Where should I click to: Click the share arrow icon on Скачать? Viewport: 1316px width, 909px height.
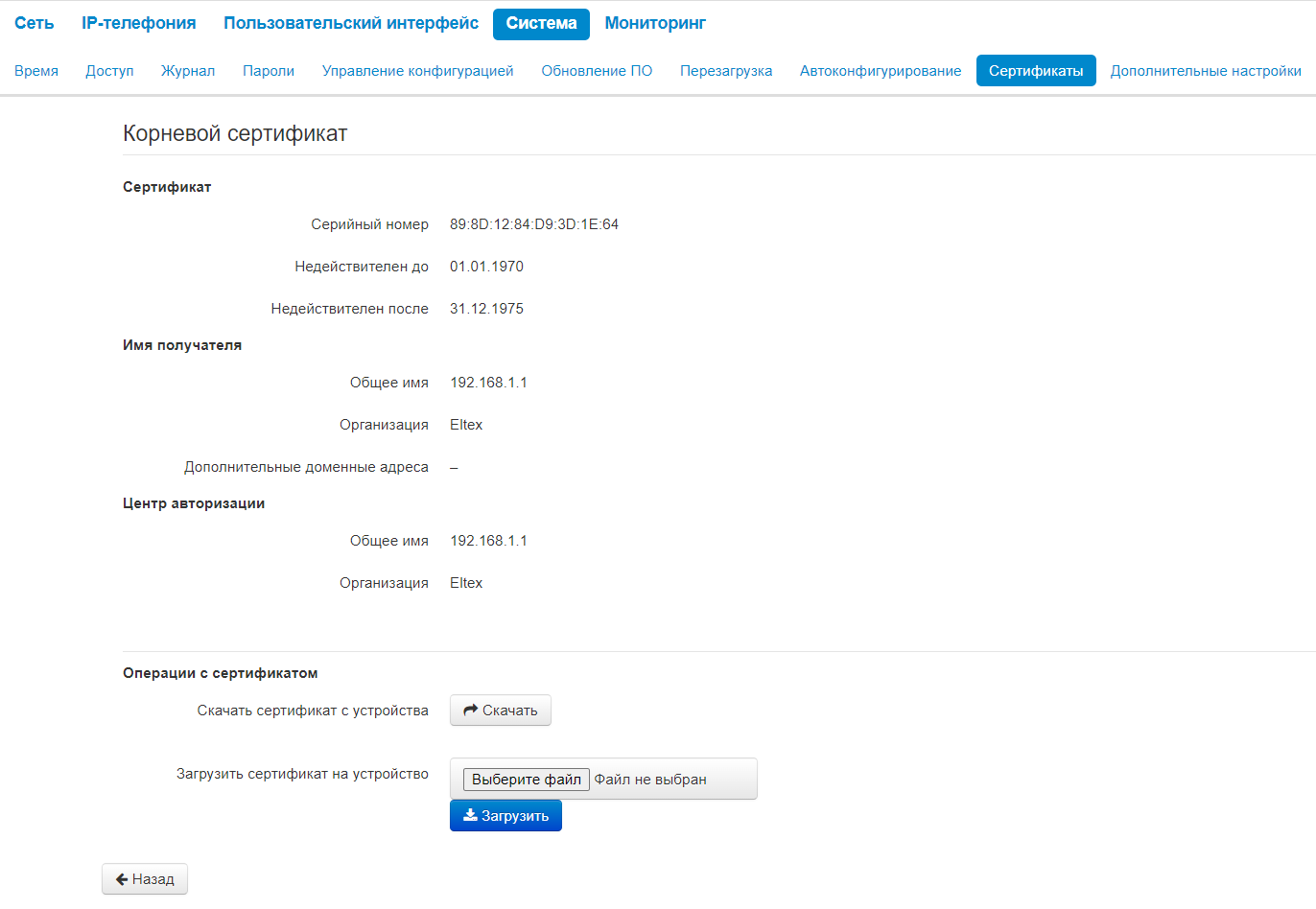470,711
